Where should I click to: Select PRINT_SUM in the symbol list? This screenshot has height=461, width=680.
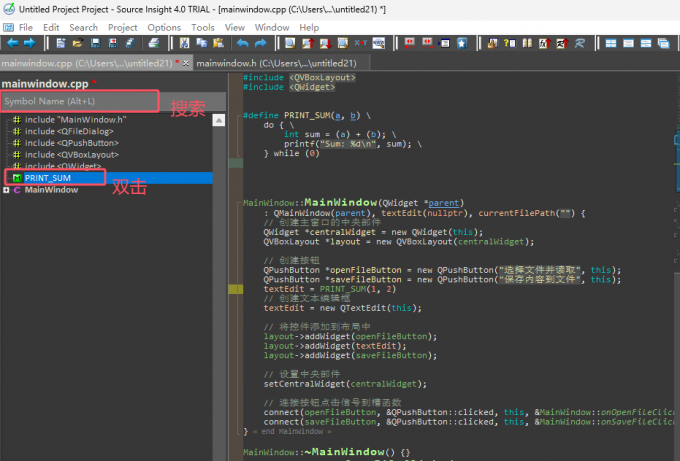pos(48,178)
